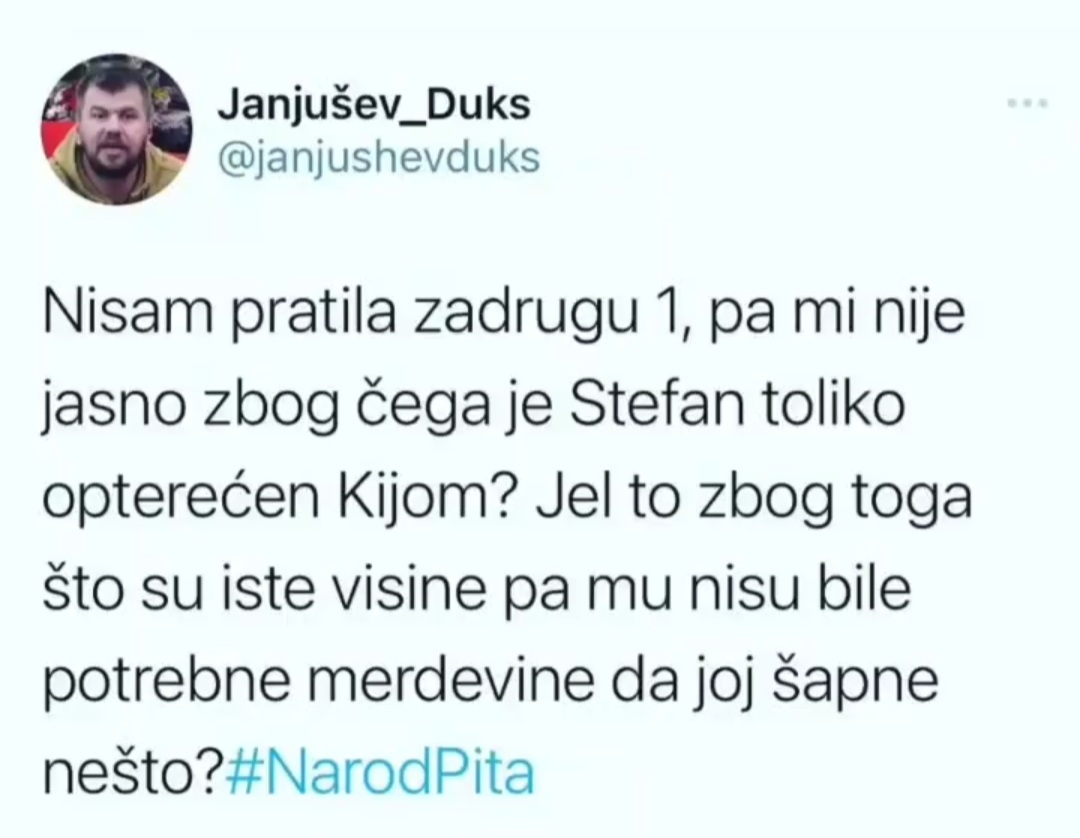Open the three-dot more options menu
1080x838 pixels.
click(1027, 104)
